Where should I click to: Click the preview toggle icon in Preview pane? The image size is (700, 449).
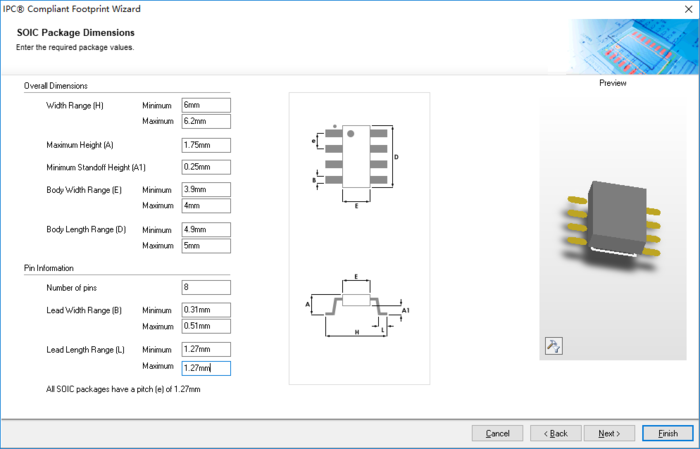point(554,346)
